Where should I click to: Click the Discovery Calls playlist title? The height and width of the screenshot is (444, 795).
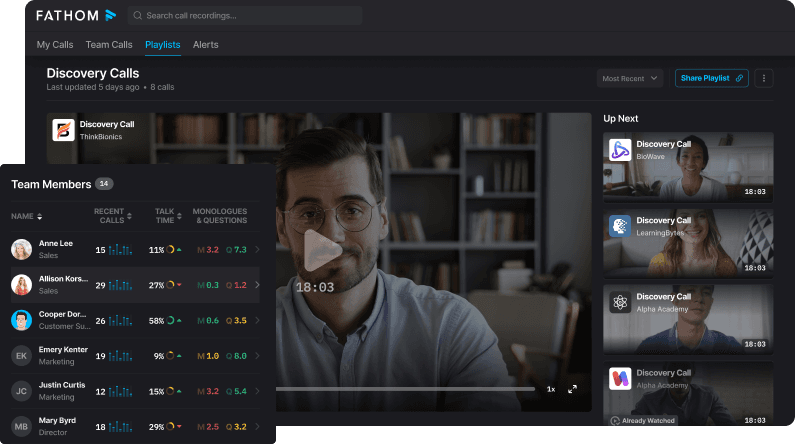tap(93, 73)
